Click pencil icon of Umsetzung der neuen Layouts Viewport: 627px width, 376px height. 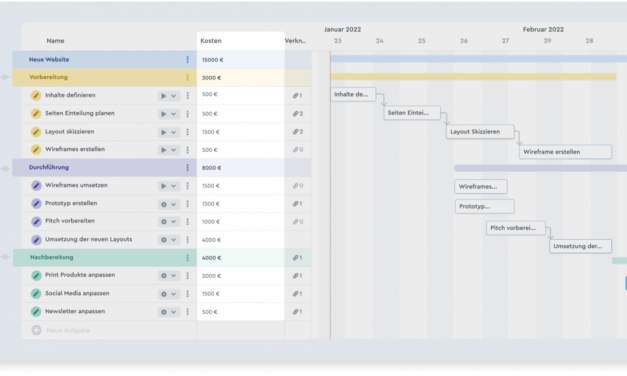coord(36,240)
